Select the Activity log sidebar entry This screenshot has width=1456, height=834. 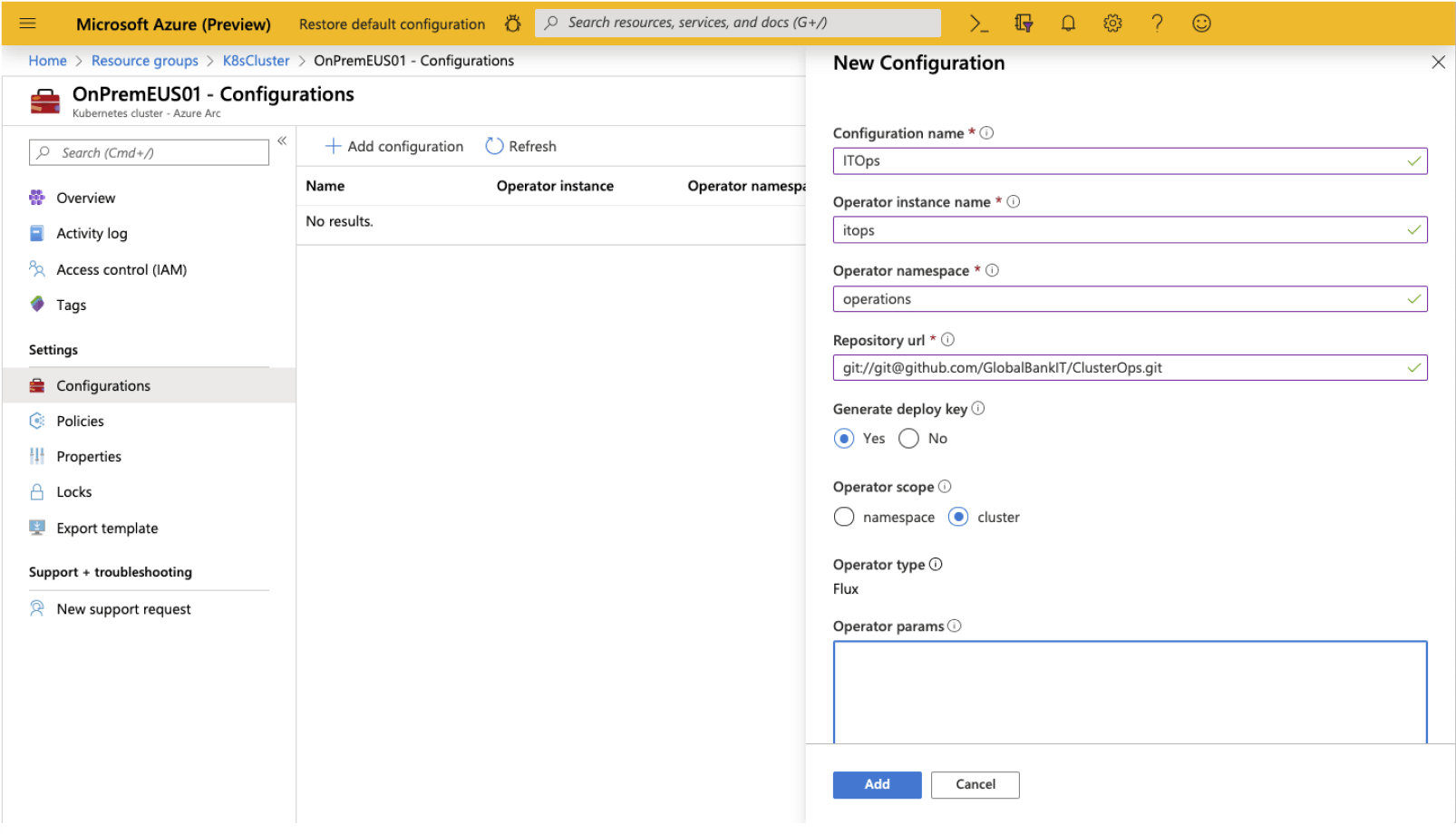92,233
